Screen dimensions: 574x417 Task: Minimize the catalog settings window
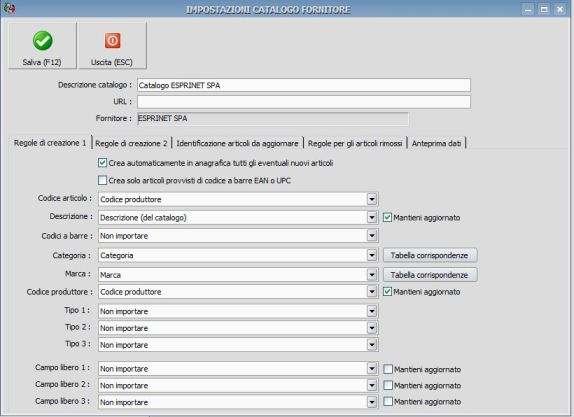pyautogui.click(x=528, y=9)
